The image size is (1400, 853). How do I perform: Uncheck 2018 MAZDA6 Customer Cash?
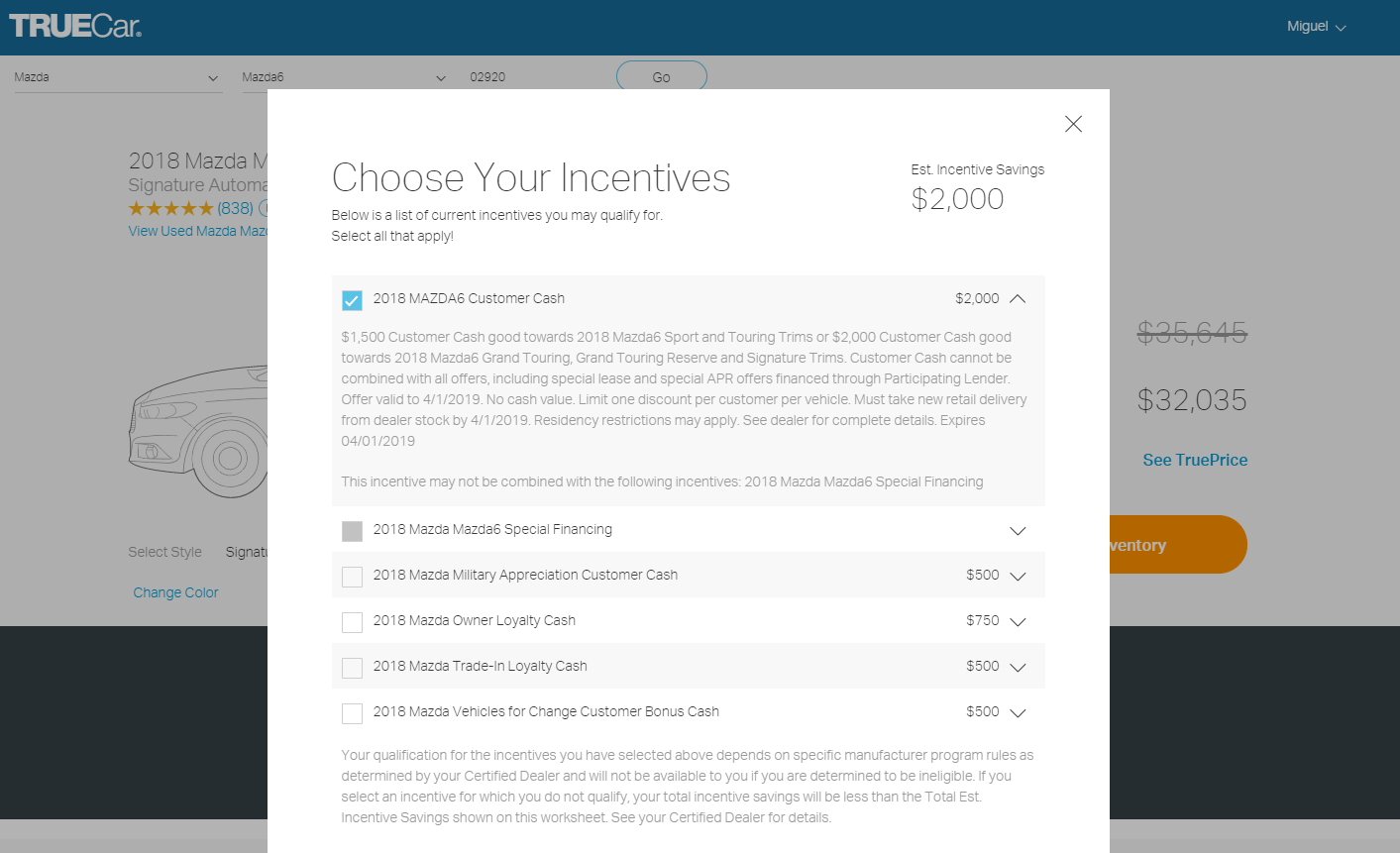point(352,300)
